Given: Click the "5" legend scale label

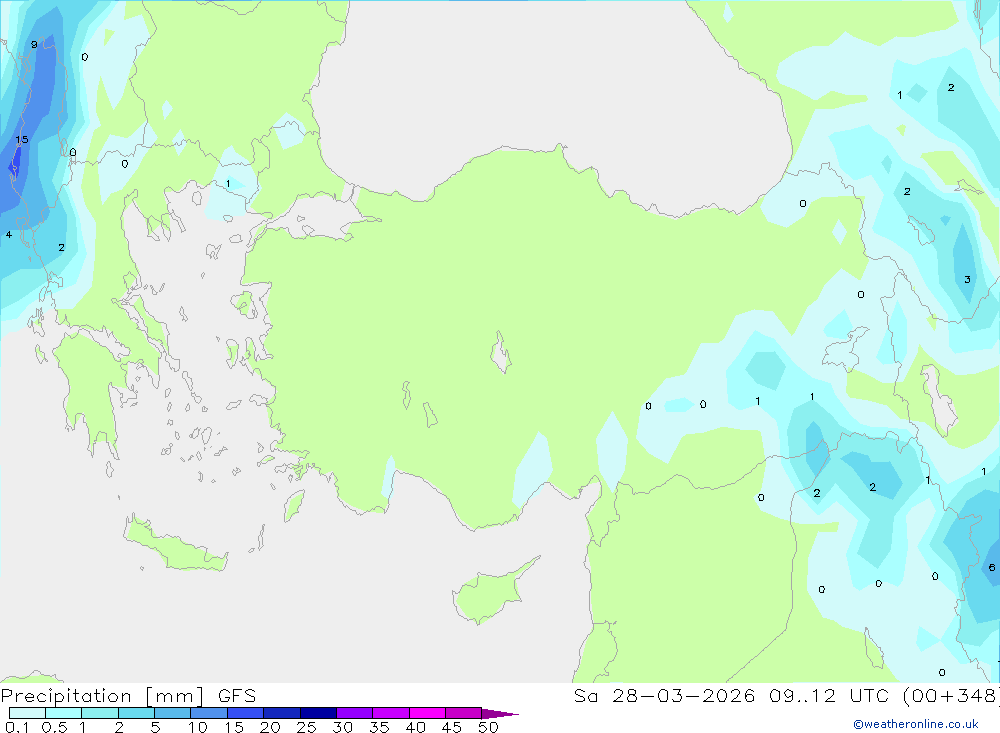Looking at the screenshot, I should pos(155,727).
